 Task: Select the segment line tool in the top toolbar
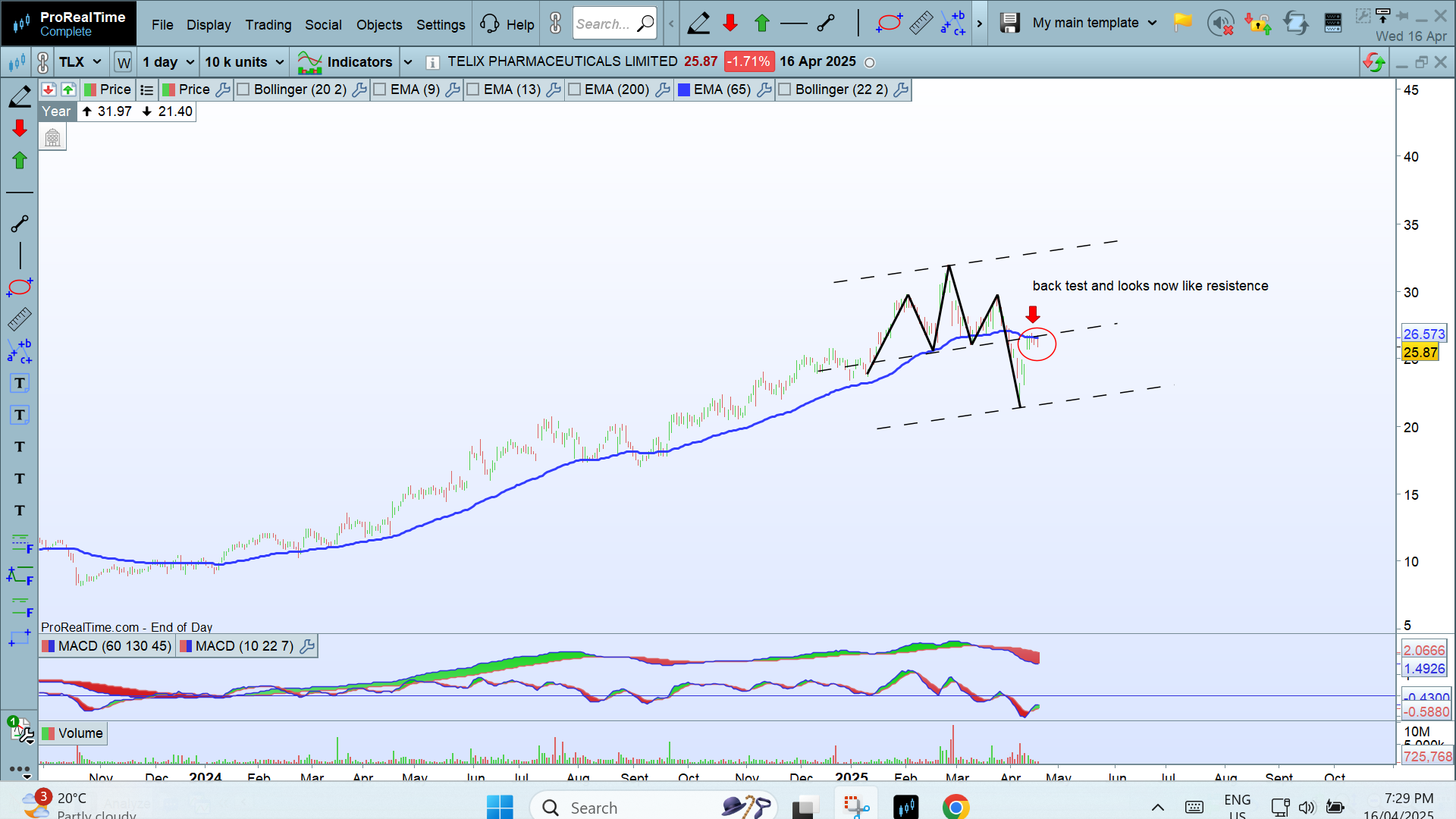[826, 24]
